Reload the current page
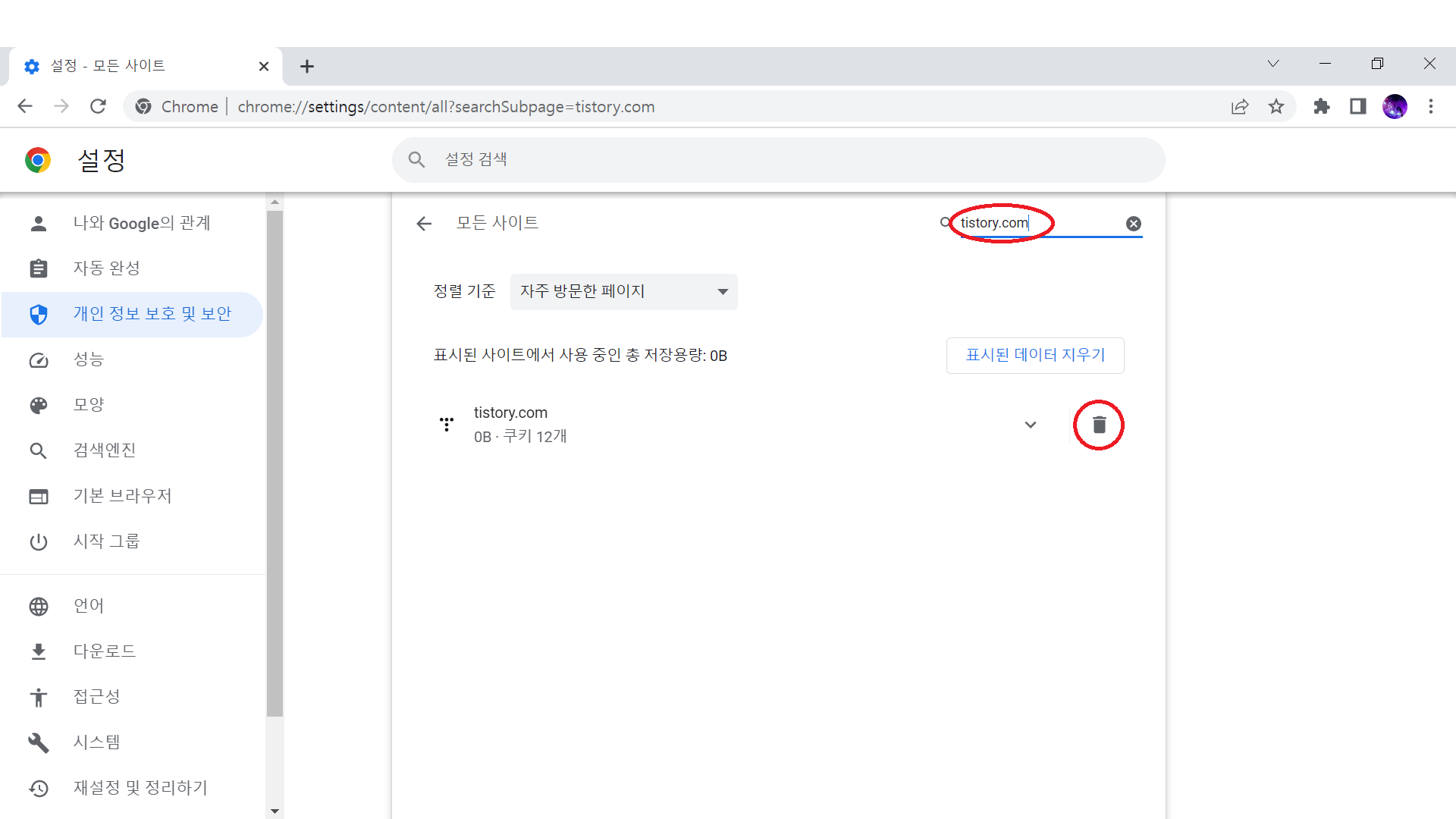The image size is (1456, 819). [98, 106]
